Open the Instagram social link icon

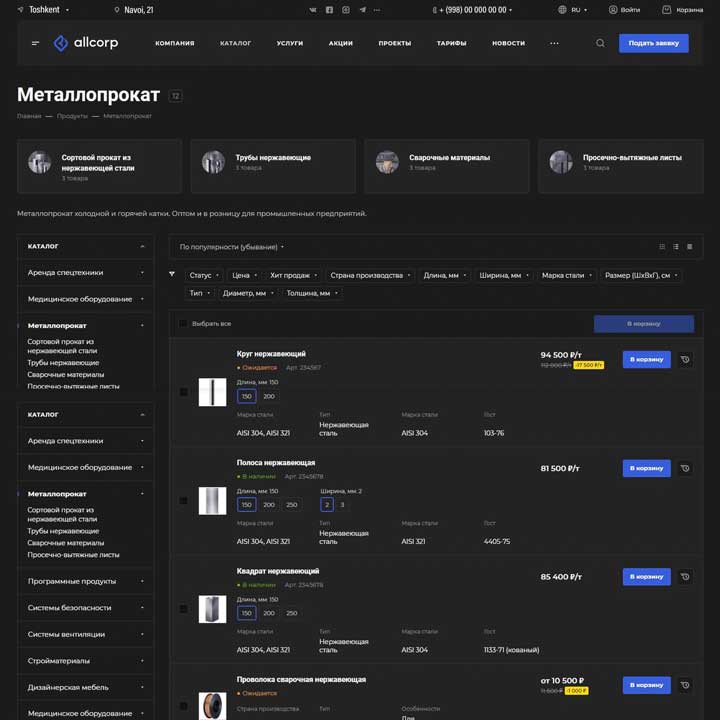click(x=346, y=9)
